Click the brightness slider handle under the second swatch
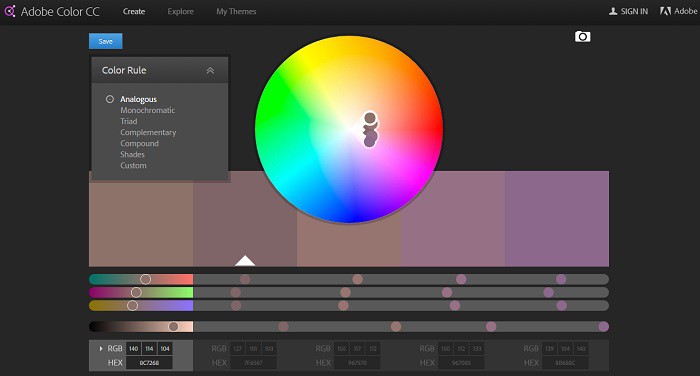Viewport: 700px width, 376px height. [283, 326]
